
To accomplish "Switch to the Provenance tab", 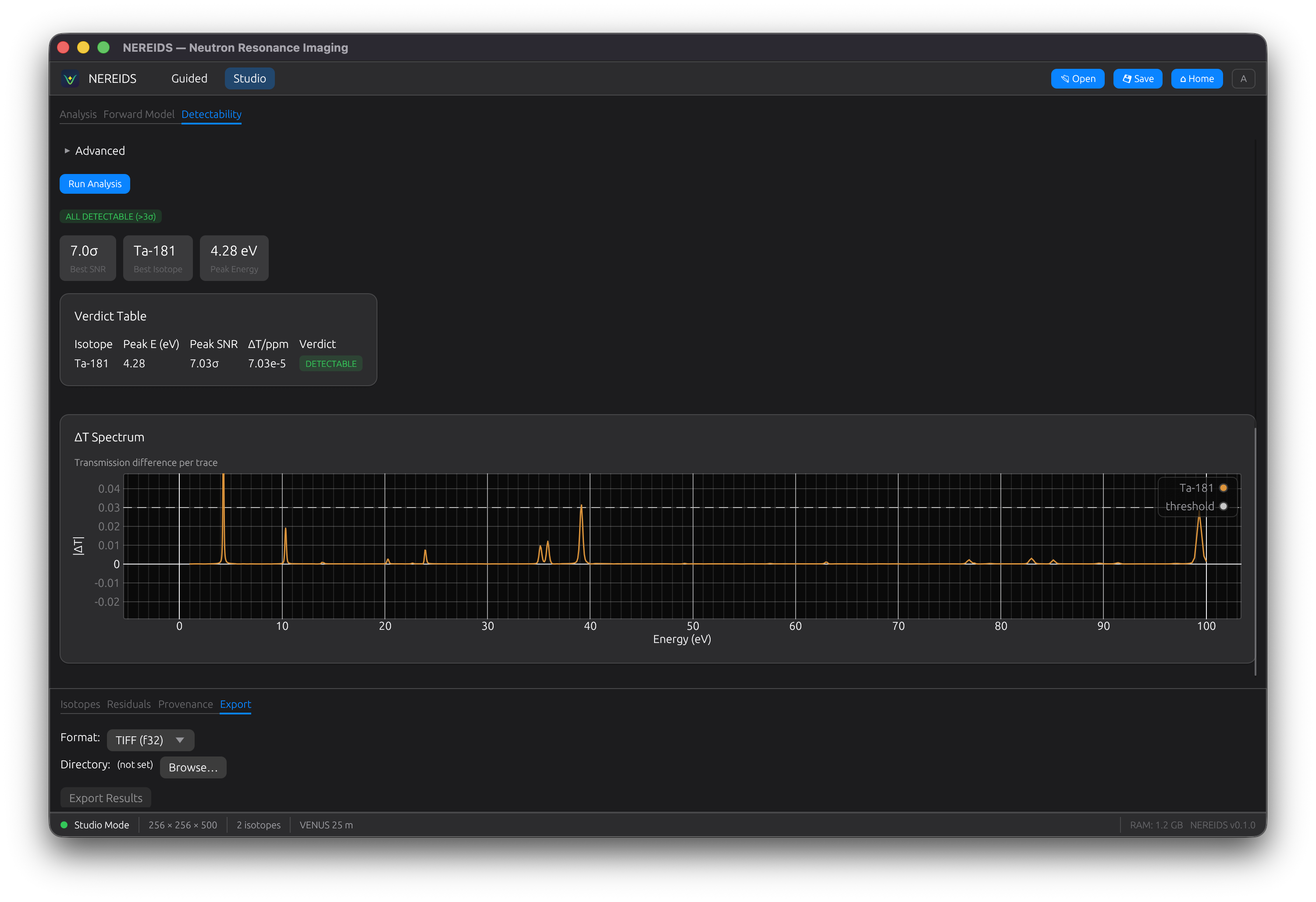I will 185,704.
